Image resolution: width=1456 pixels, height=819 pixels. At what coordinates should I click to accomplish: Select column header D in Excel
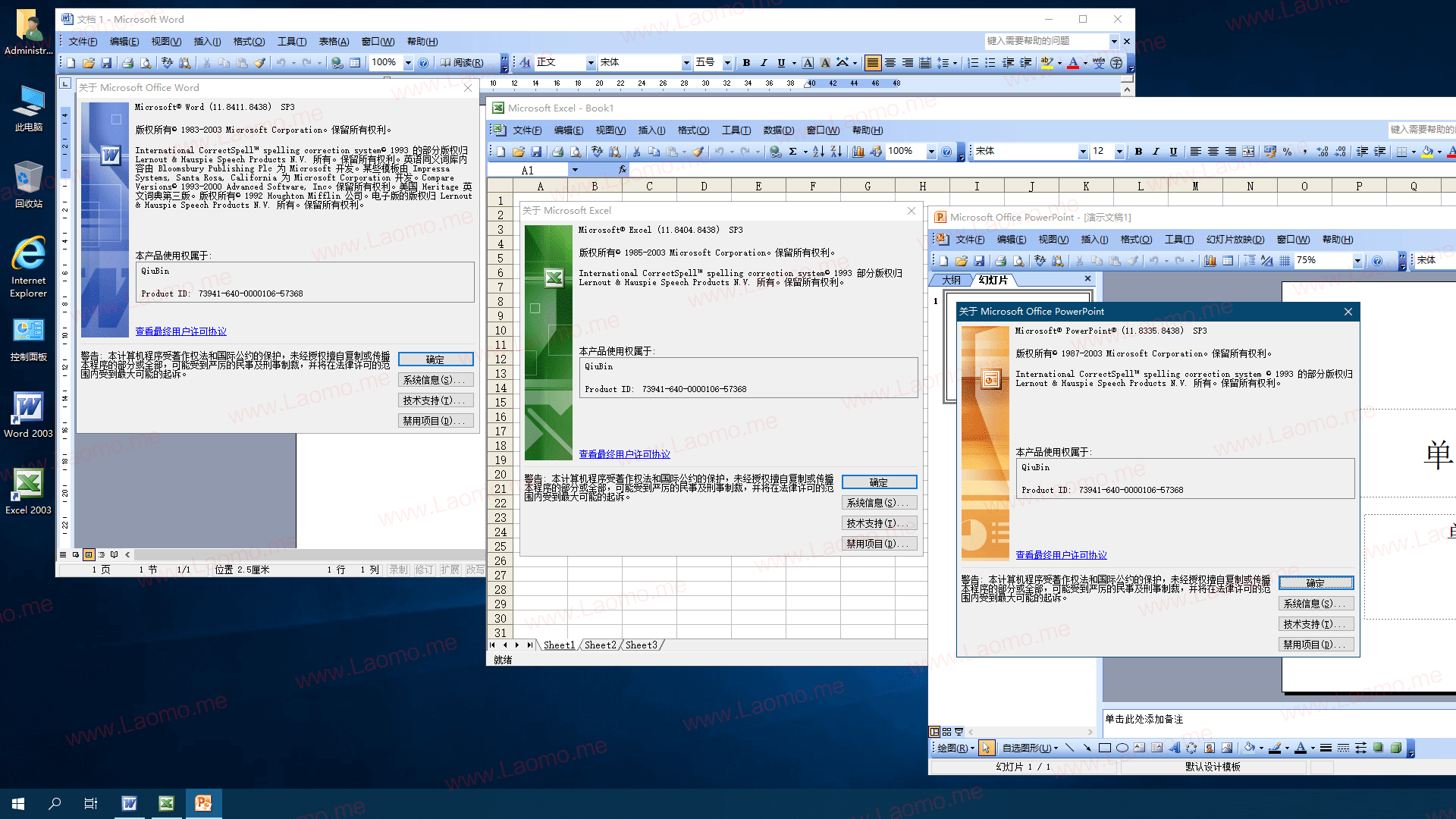coord(704,187)
